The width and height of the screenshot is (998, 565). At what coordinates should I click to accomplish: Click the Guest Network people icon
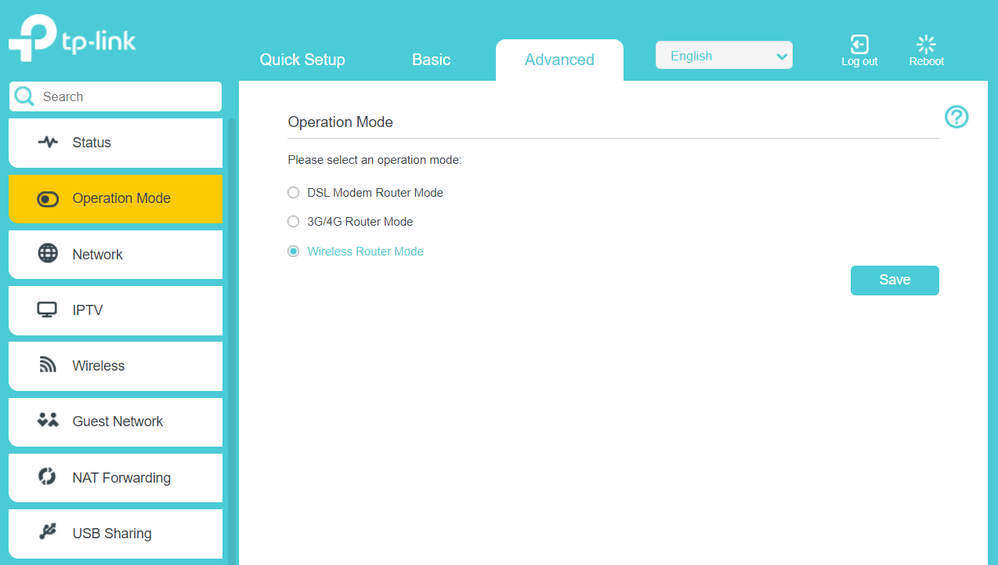(48, 421)
